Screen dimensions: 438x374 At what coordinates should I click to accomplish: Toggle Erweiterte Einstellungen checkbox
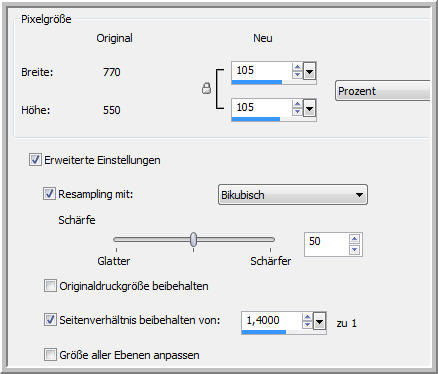click(x=35, y=160)
